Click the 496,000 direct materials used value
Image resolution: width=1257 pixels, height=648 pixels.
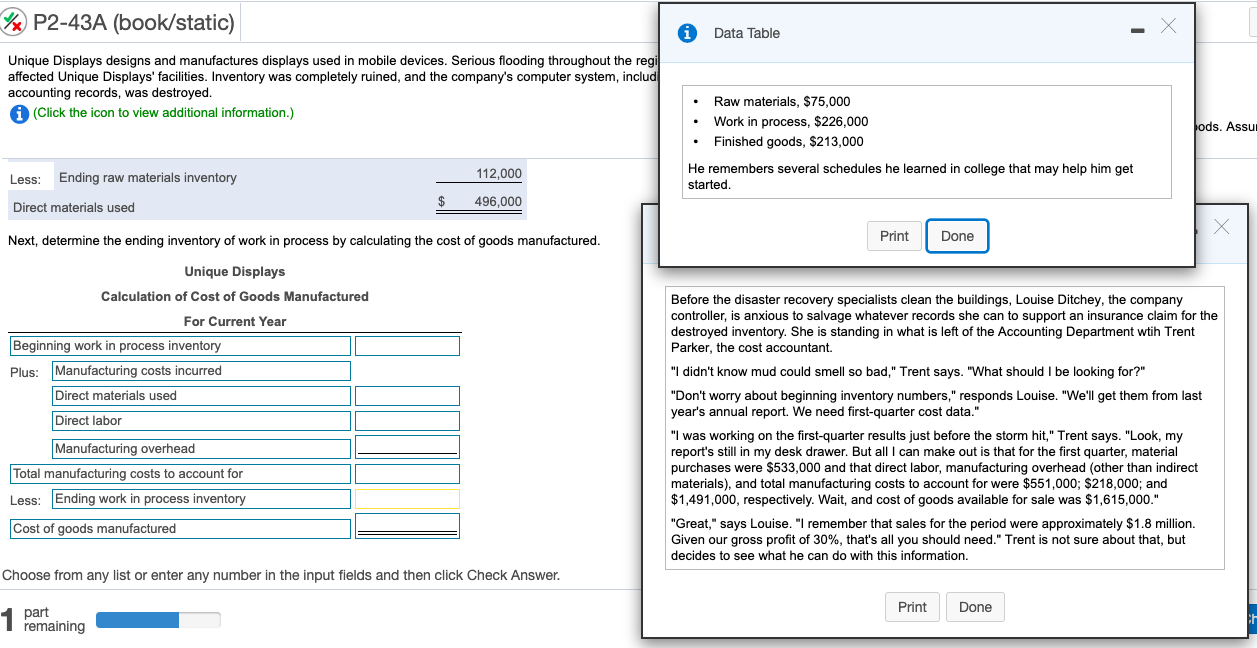[x=498, y=201]
